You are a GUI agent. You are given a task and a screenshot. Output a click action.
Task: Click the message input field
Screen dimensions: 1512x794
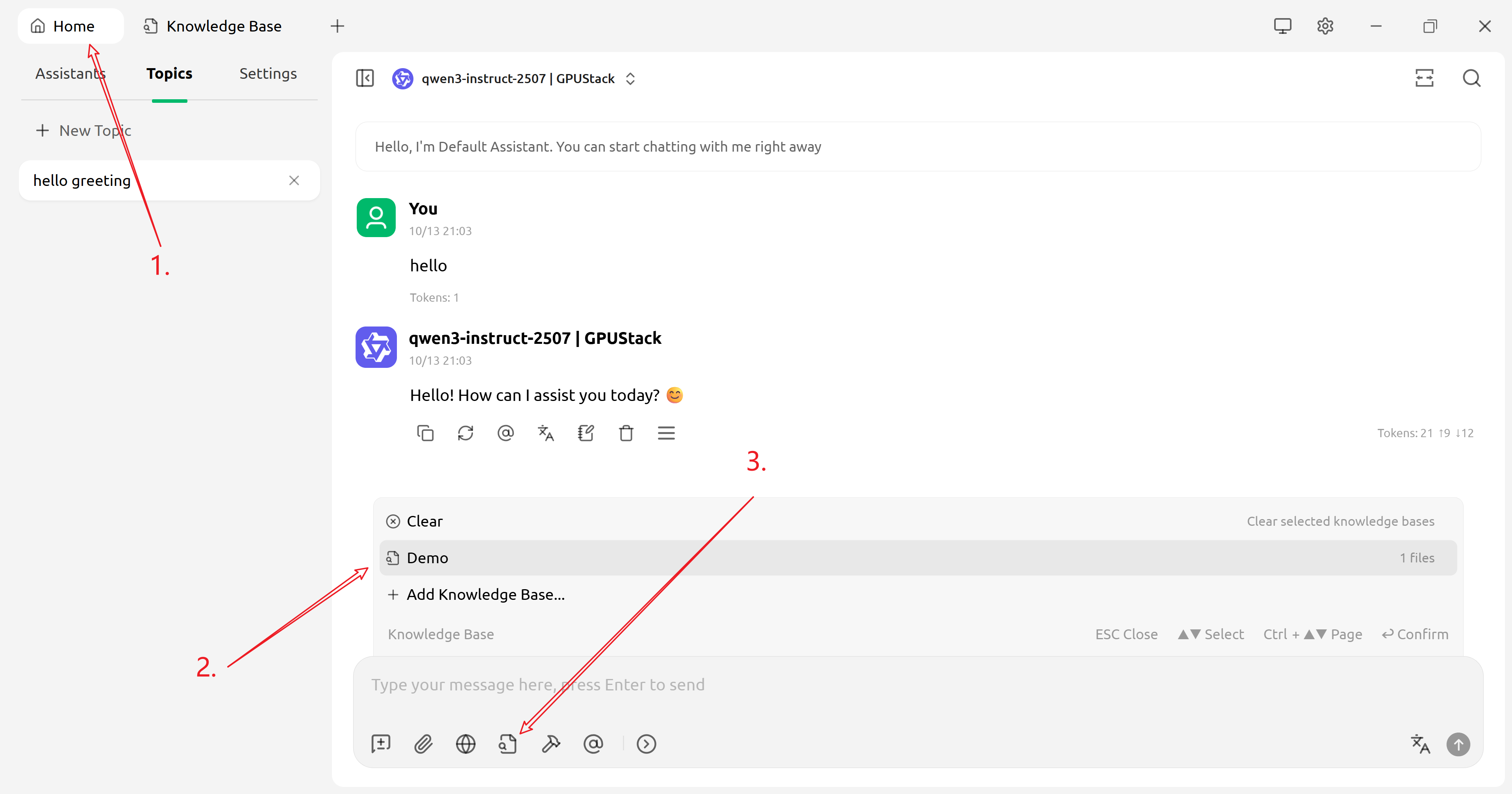(822, 685)
